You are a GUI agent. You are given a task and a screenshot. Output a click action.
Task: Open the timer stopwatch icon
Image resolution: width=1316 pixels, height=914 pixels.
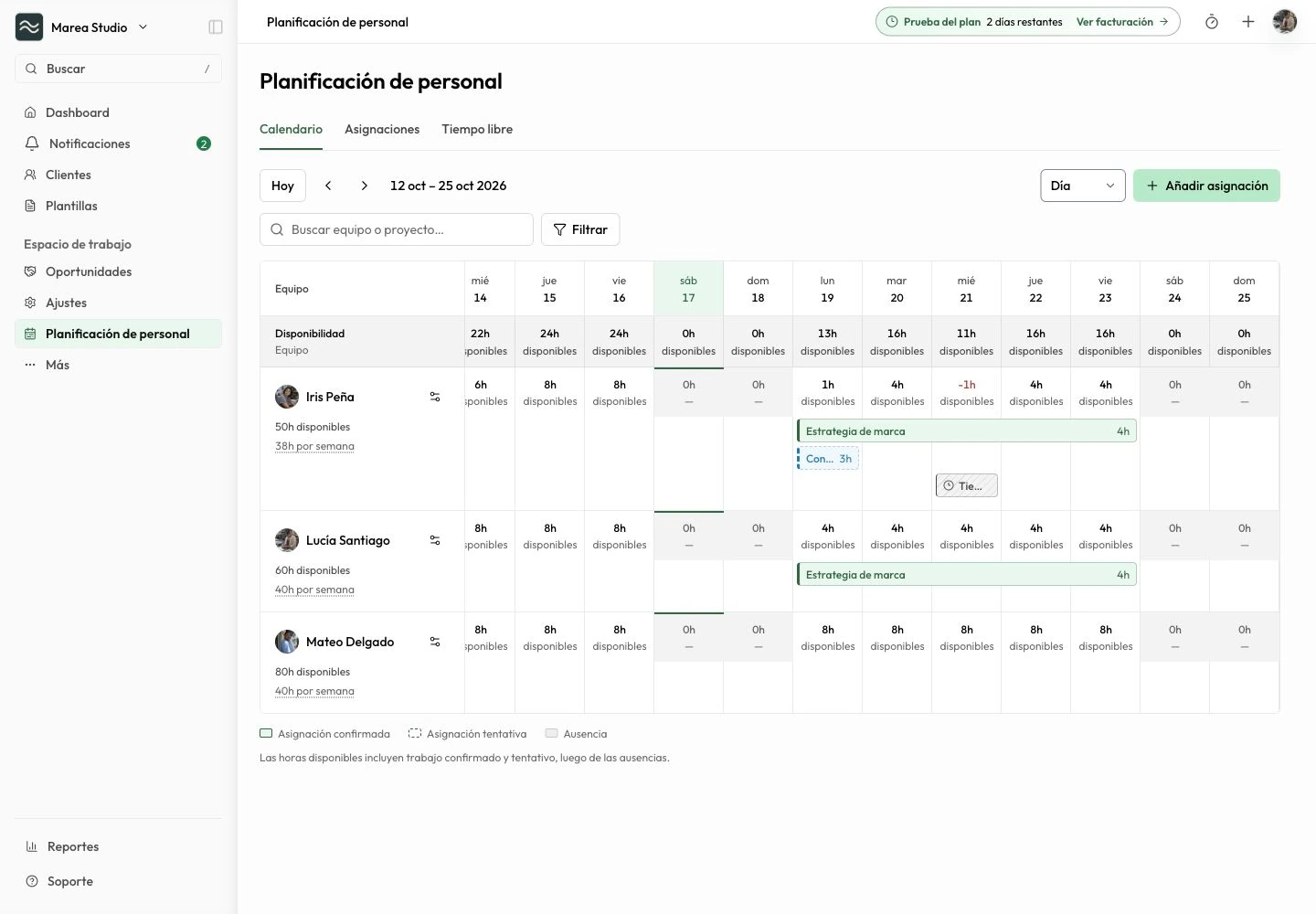click(1212, 22)
